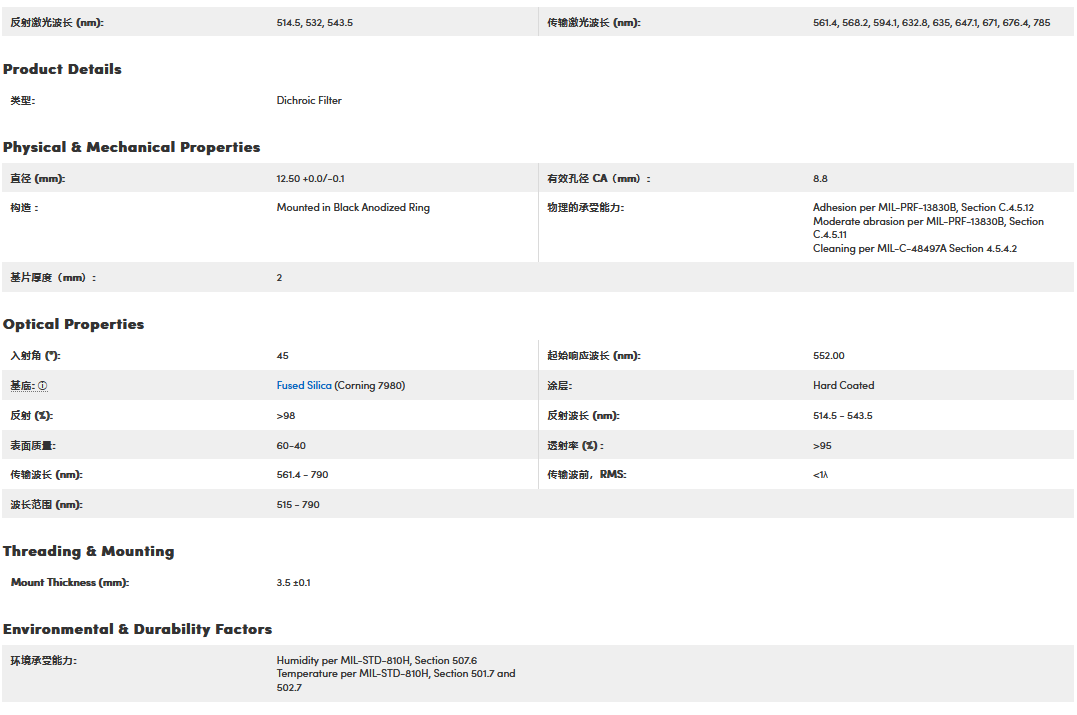Click the 552.00 start wavelength value
The height and width of the screenshot is (715, 1077).
coord(828,356)
